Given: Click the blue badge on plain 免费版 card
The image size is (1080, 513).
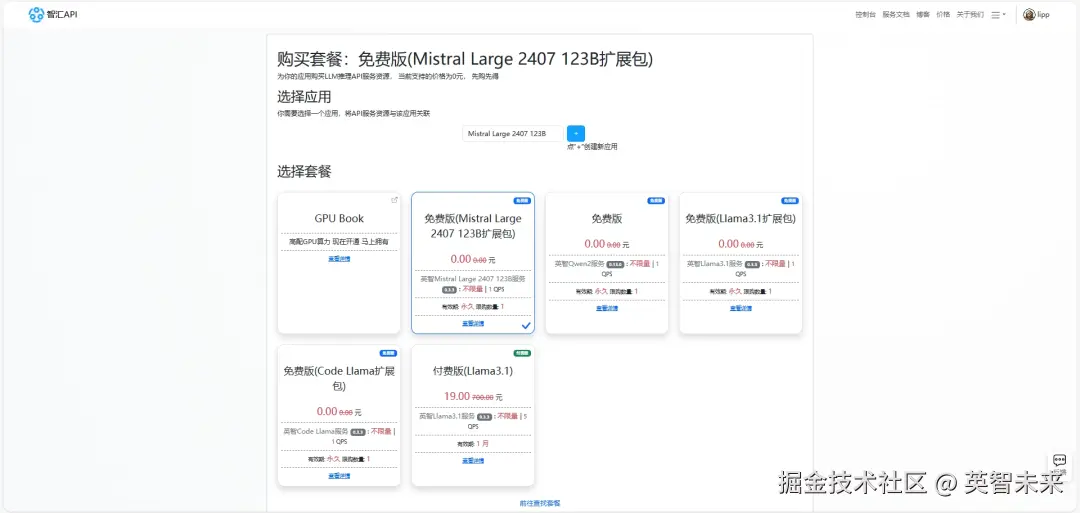Looking at the screenshot, I should (x=656, y=201).
